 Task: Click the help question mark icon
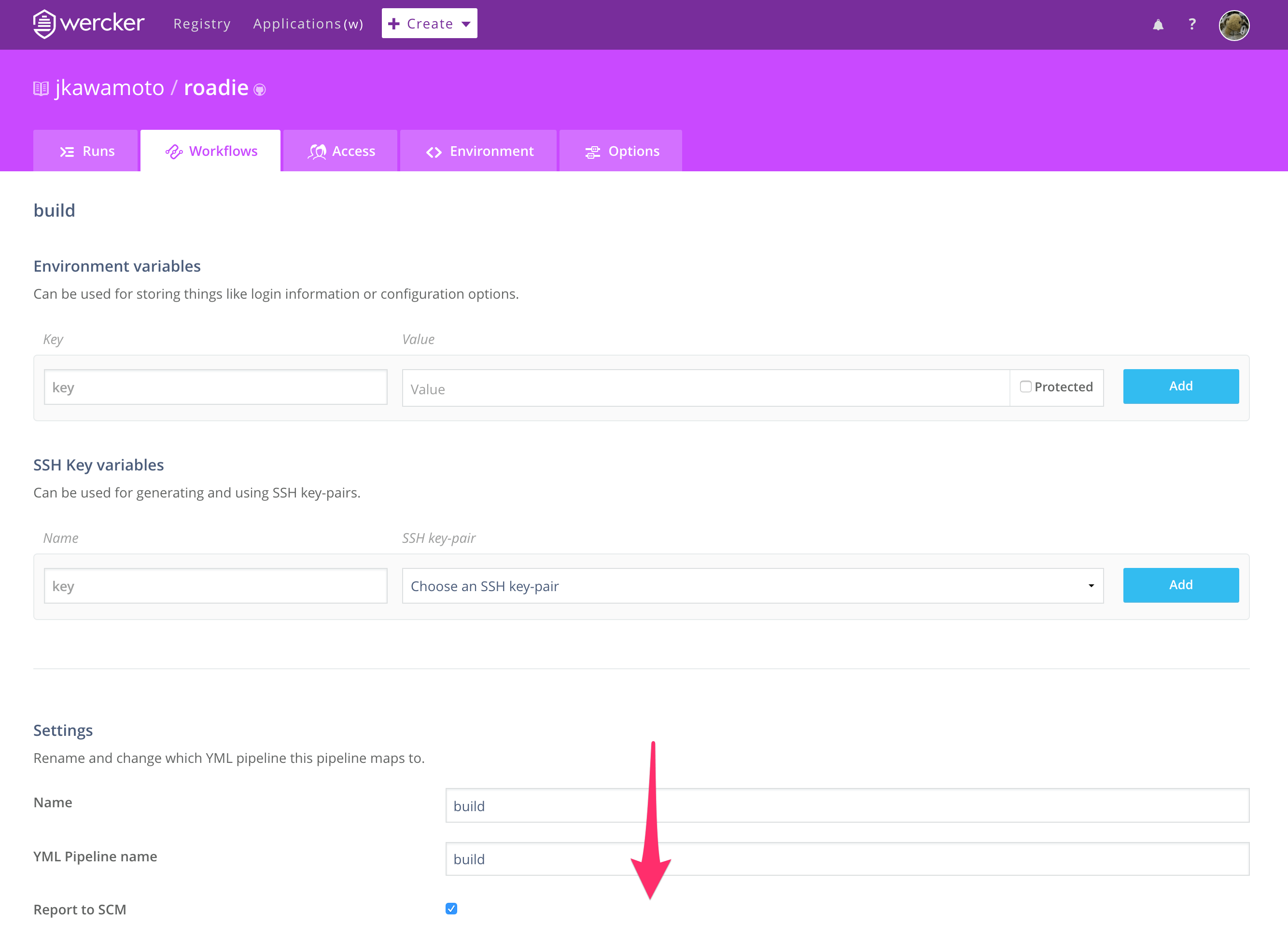(x=1192, y=25)
